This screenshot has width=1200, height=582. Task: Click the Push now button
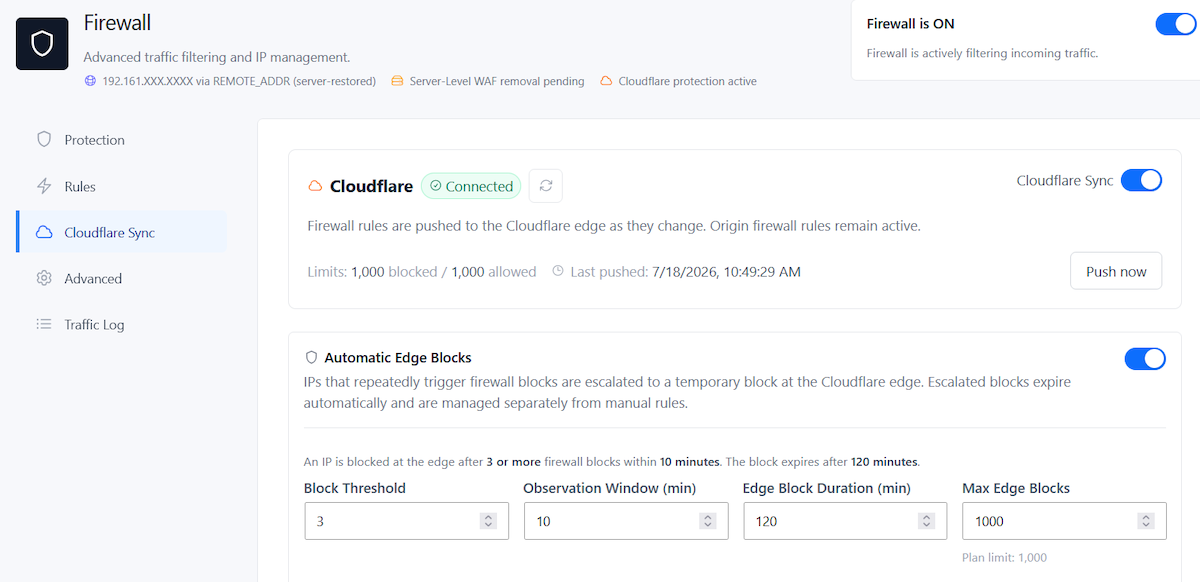pyautogui.click(x=1116, y=271)
